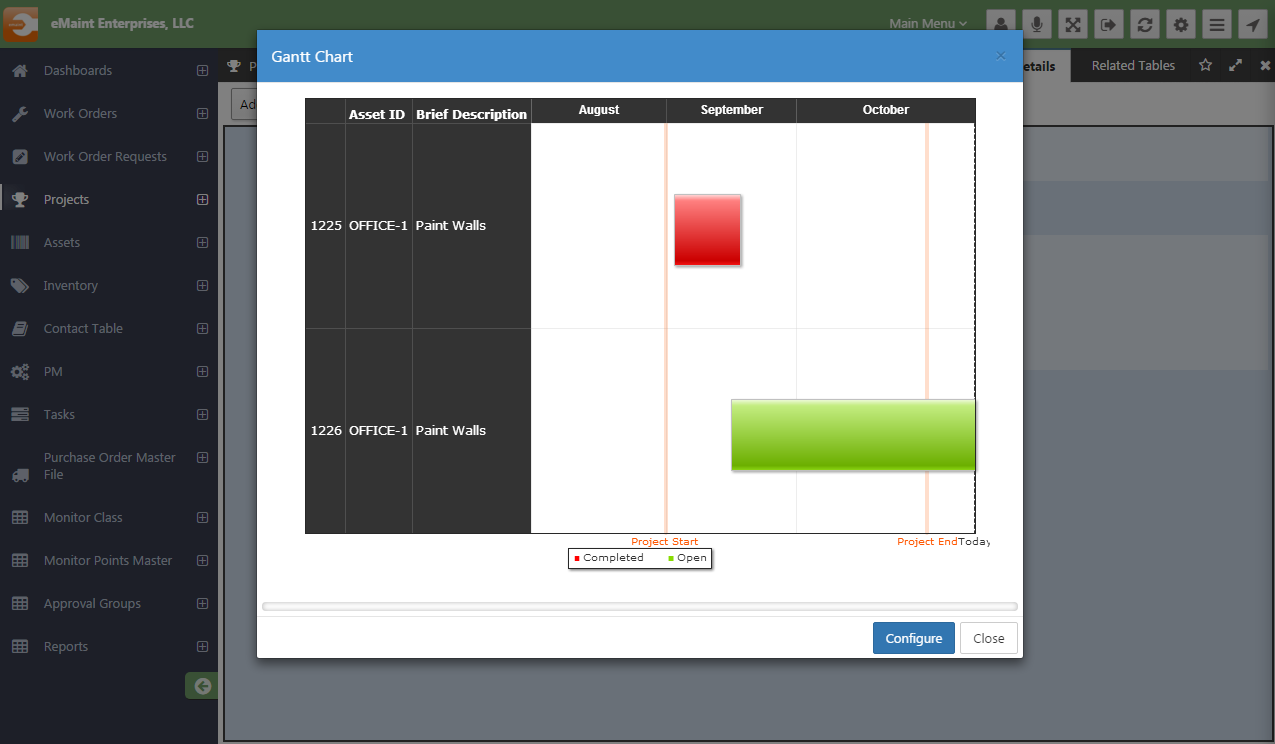Select the microphone icon in the top toolbar
The width and height of the screenshot is (1275, 744).
(x=1036, y=24)
